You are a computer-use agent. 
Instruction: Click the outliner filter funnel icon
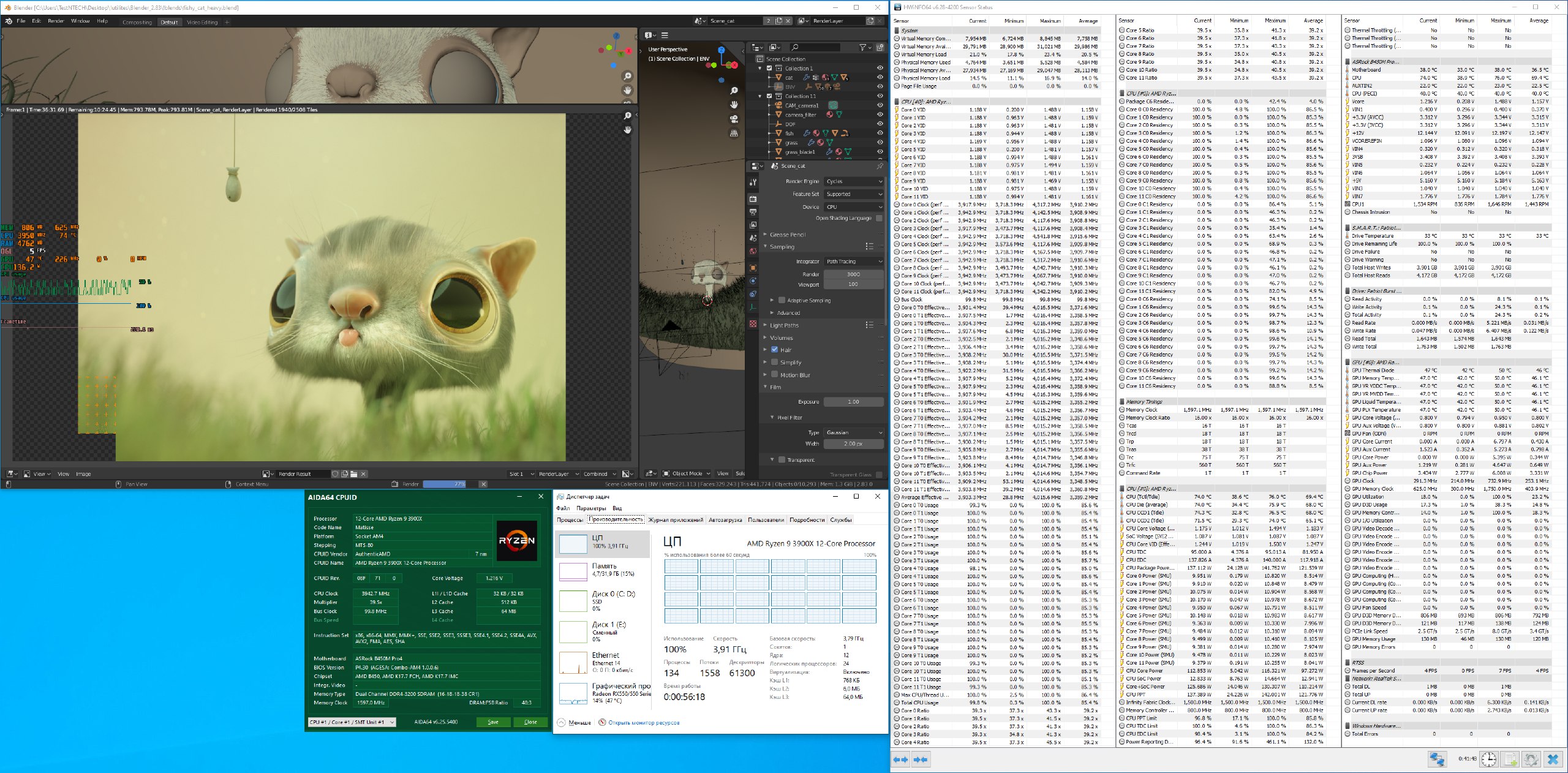[862, 47]
